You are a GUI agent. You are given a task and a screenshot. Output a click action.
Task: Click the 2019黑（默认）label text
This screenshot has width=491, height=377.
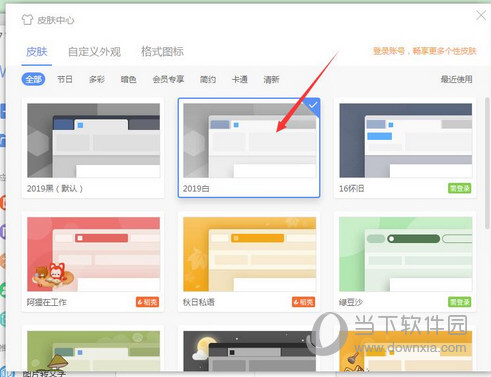coord(55,188)
